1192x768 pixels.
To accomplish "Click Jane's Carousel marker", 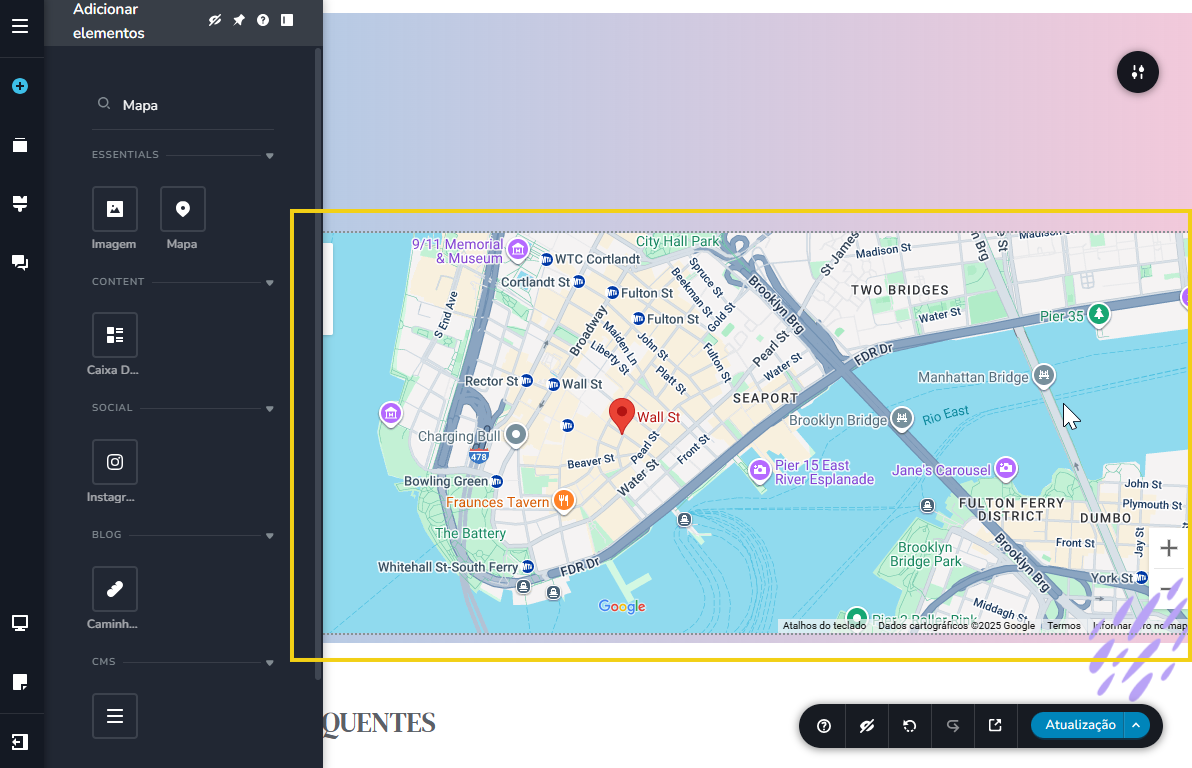I will pos(1006,468).
